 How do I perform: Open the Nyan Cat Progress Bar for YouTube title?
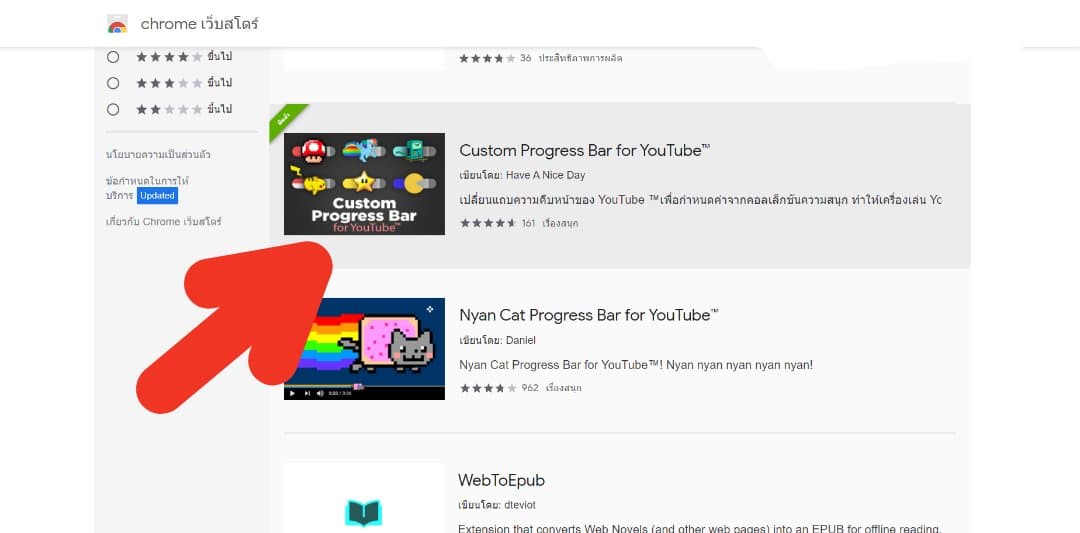588,315
